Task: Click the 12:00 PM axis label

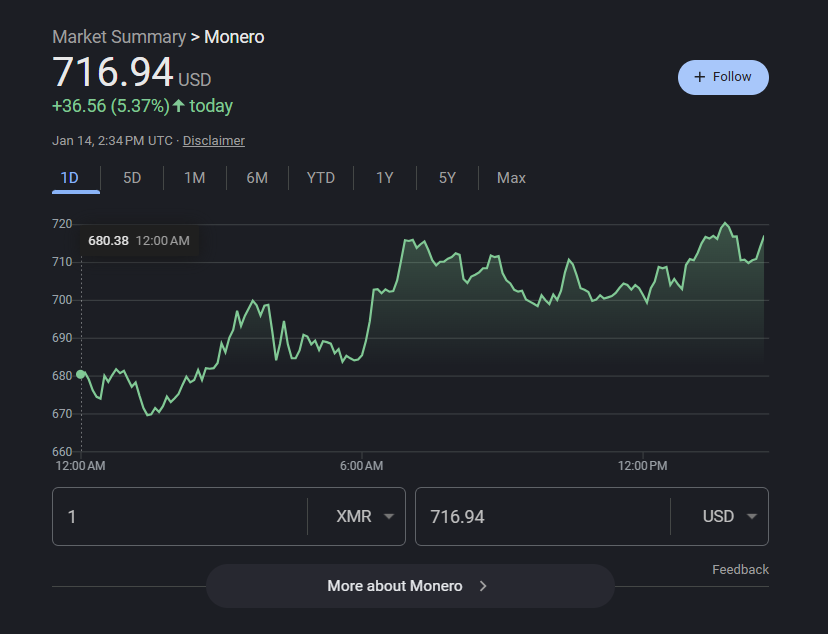Action: pyautogui.click(x=643, y=466)
